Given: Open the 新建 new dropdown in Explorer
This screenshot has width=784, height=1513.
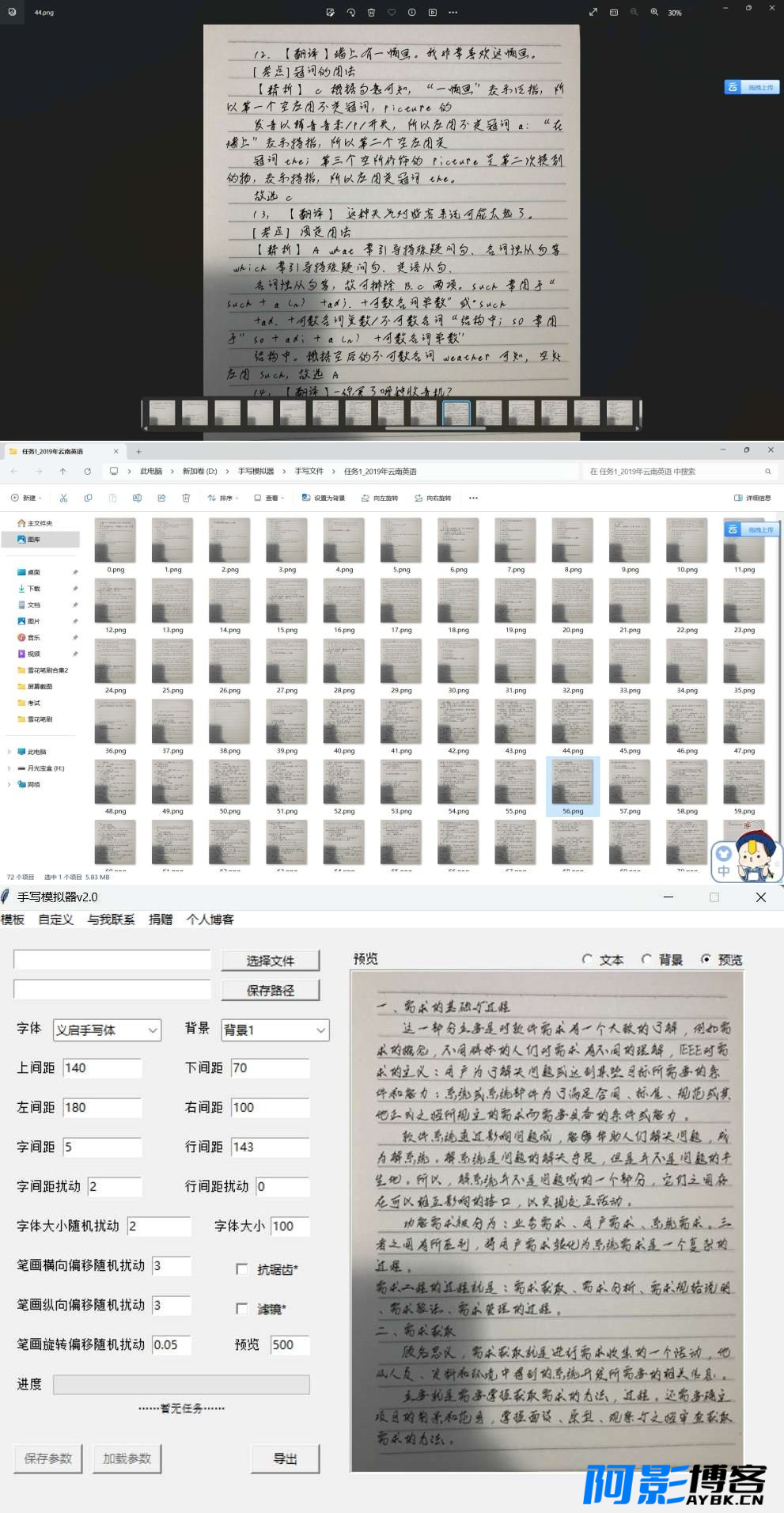Looking at the screenshot, I should click(x=26, y=498).
